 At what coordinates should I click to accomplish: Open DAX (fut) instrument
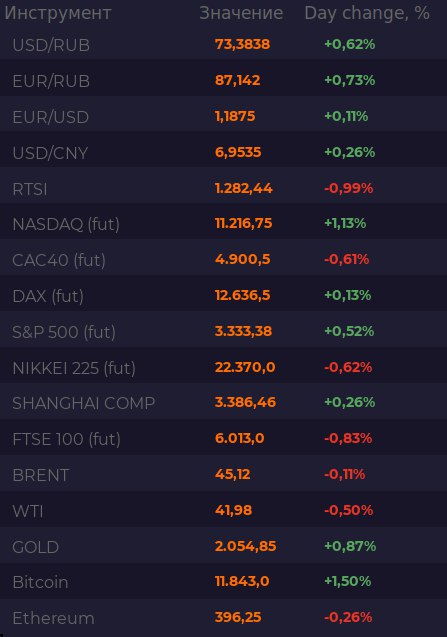tap(224, 296)
